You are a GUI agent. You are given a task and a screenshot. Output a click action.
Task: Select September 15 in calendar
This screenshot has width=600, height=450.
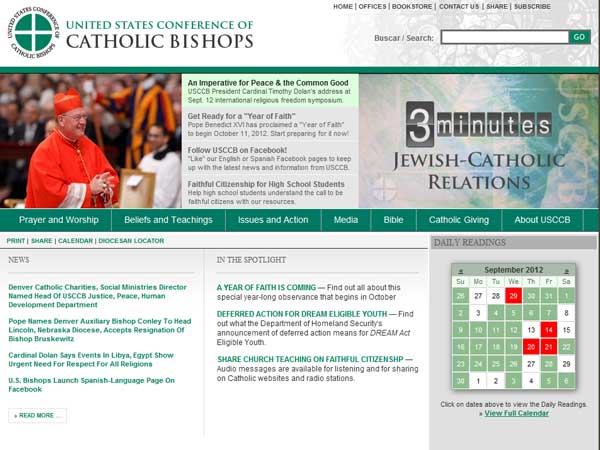coord(566,330)
